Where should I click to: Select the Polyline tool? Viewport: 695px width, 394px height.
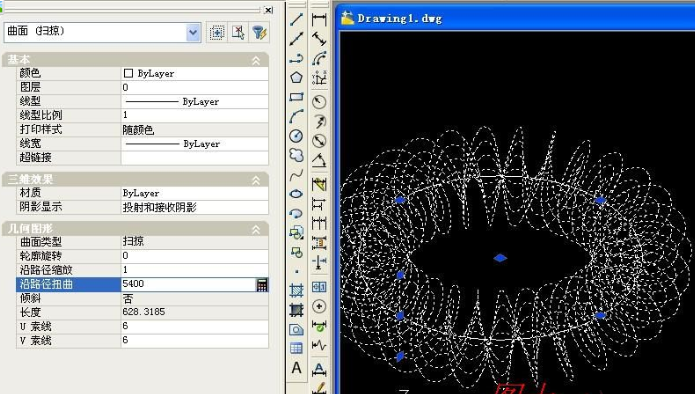click(x=297, y=58)
